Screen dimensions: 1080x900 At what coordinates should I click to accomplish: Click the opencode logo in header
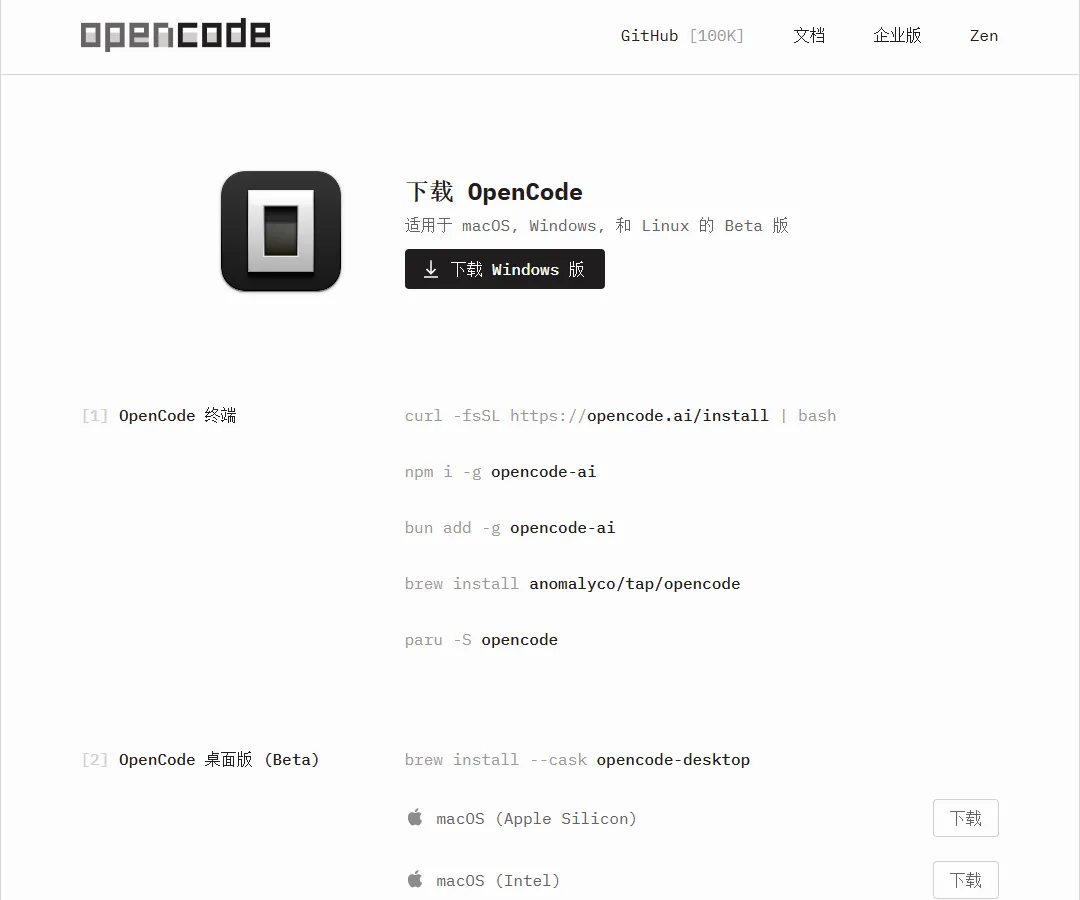coord(175,34)
